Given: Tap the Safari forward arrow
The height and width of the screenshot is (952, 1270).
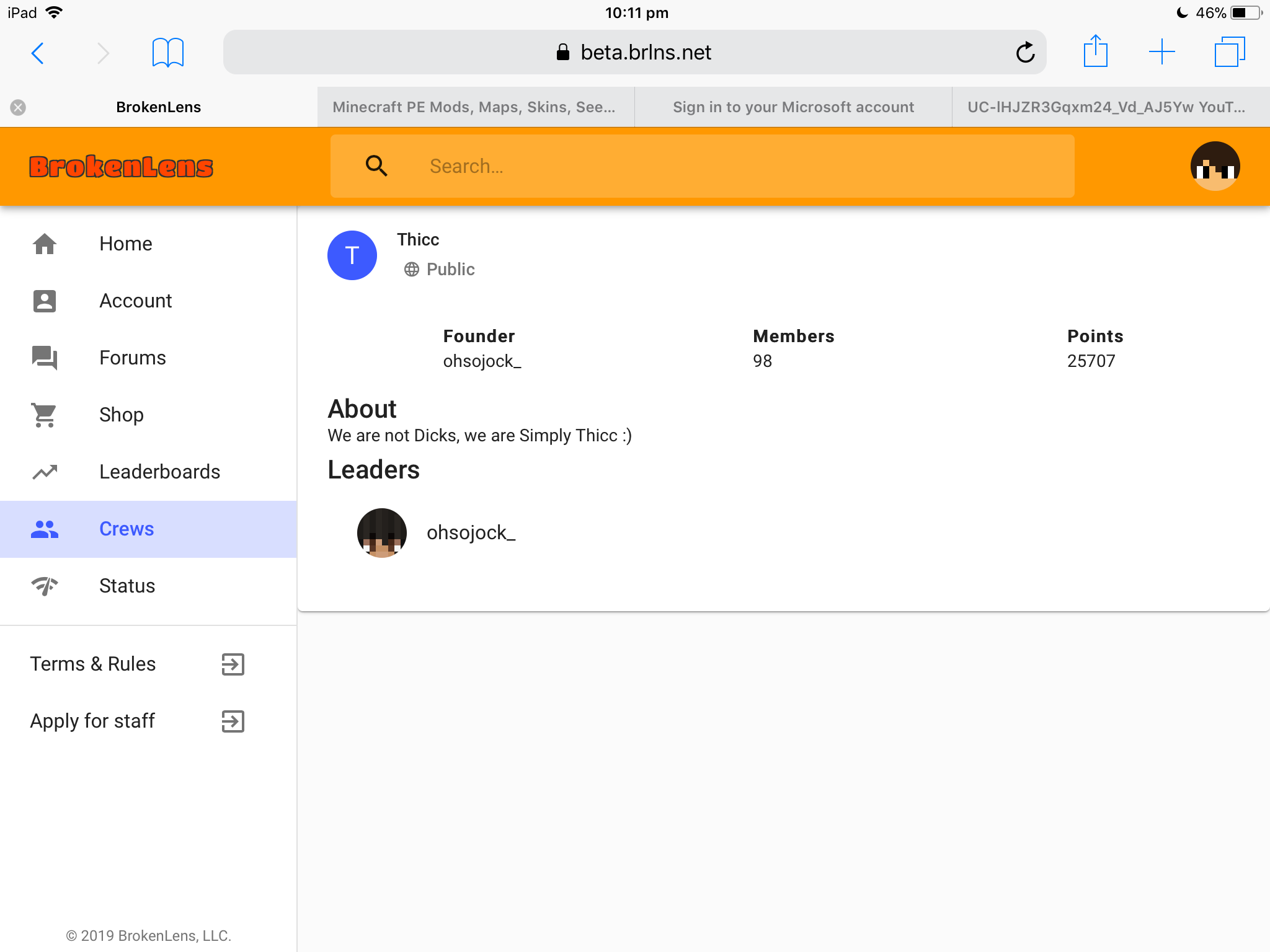Looking at the screenshot, I should tap(103, 53).
